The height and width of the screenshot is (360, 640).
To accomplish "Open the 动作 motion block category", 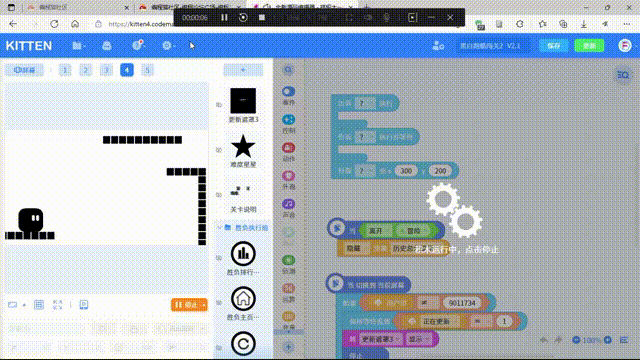I will [289, 152].
